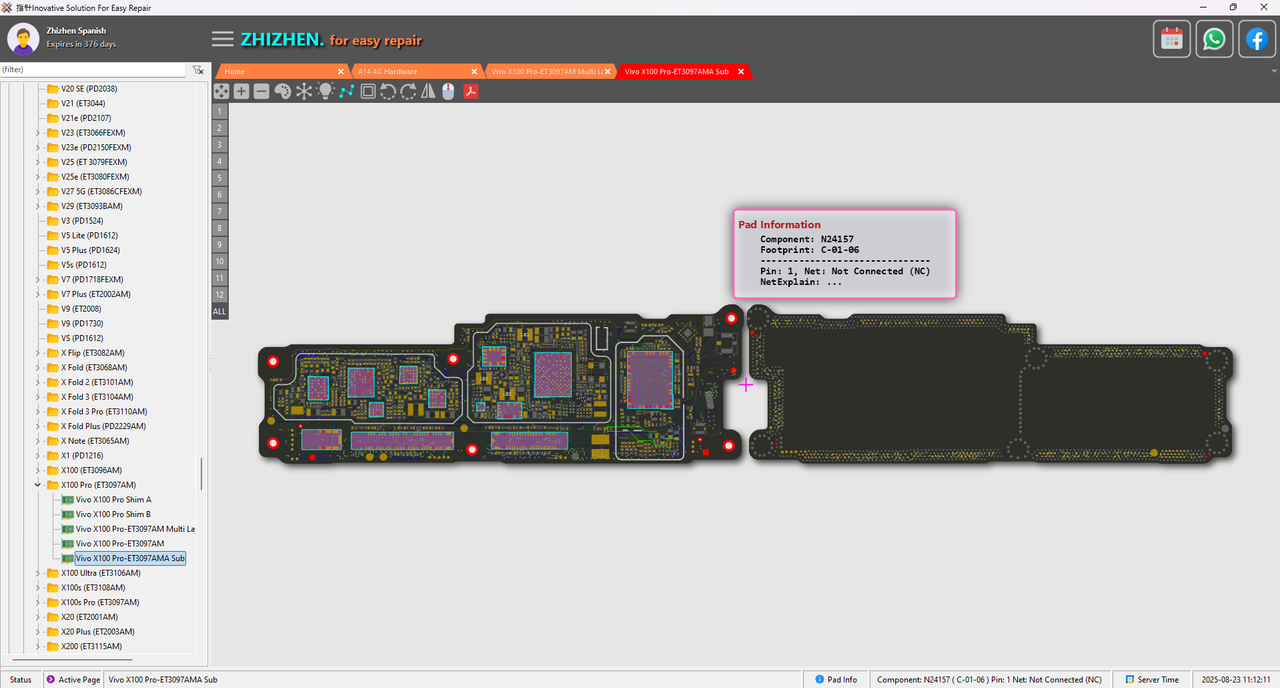
Task: Show layer 1 with the side button
Action: pyautogui.click(x=220, y=111)
